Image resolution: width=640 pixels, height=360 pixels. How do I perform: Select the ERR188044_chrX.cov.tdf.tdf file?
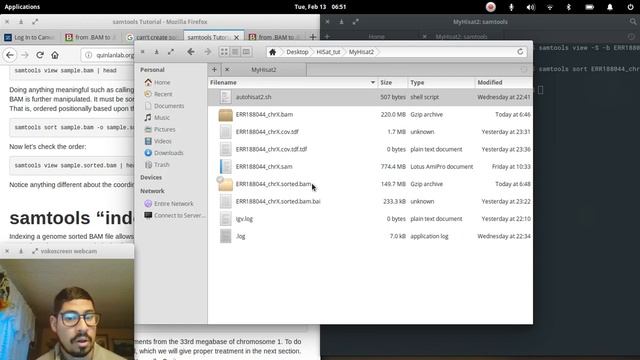click(x=370, y=149)
